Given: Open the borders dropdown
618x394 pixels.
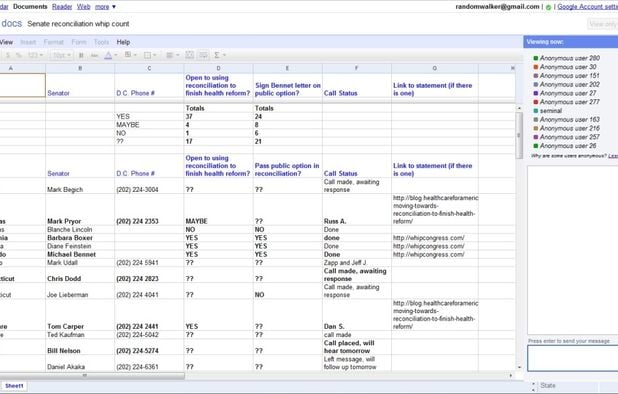Looking at the screenshot, I should (x=150, y=55).
